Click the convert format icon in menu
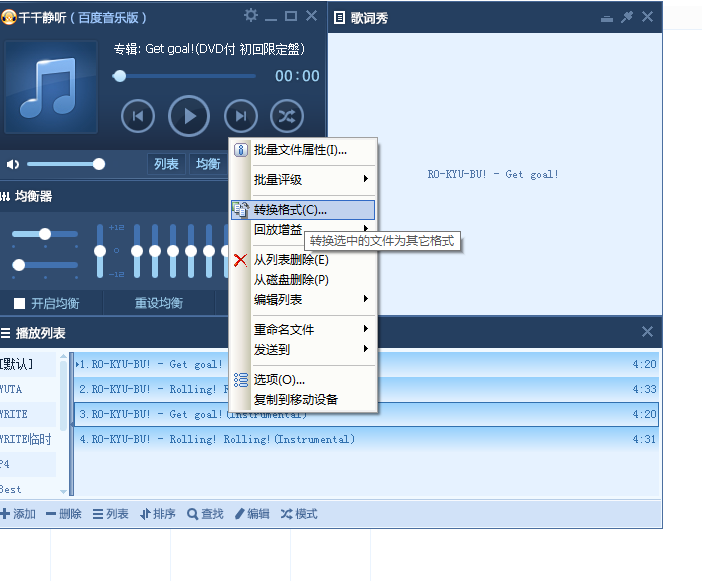Viewport: 702px width, 581px height. point(241,209)
